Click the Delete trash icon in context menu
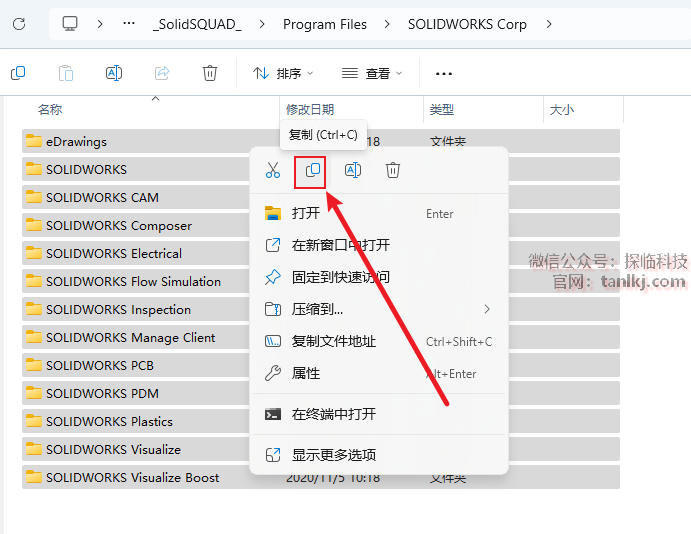The height and width of the screenshot is (534, 691). click(393, 171)
